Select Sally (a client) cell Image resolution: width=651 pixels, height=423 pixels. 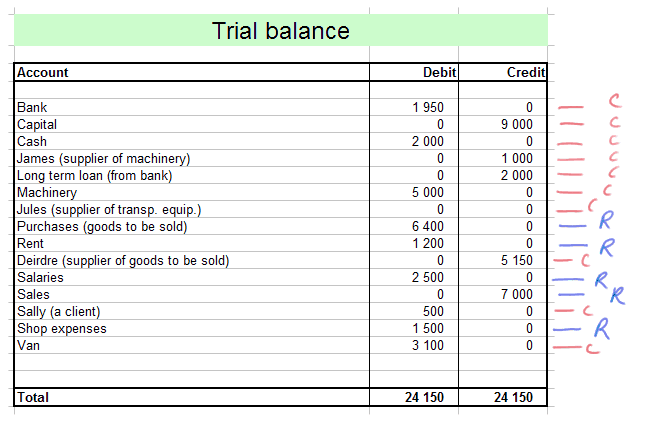tap(192, 311)
